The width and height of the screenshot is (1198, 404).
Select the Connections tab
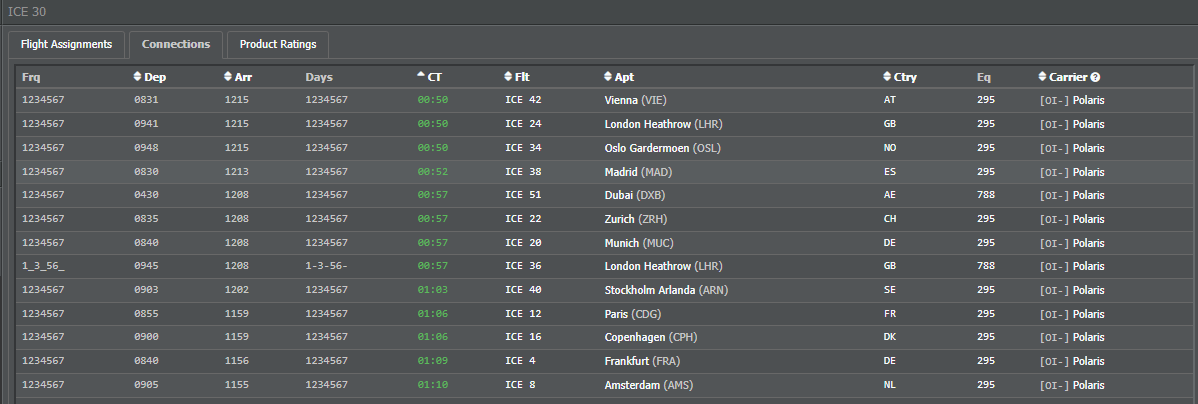tap(176, 44)
